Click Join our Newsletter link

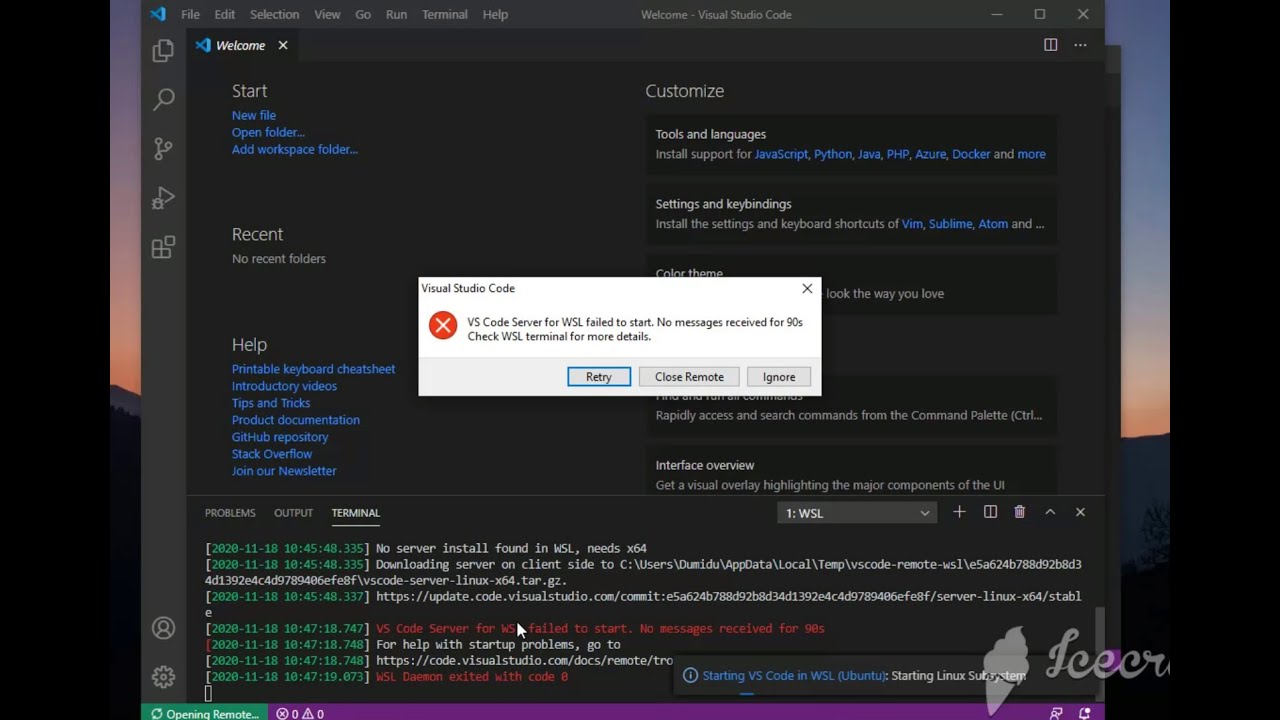coord(284,471)
